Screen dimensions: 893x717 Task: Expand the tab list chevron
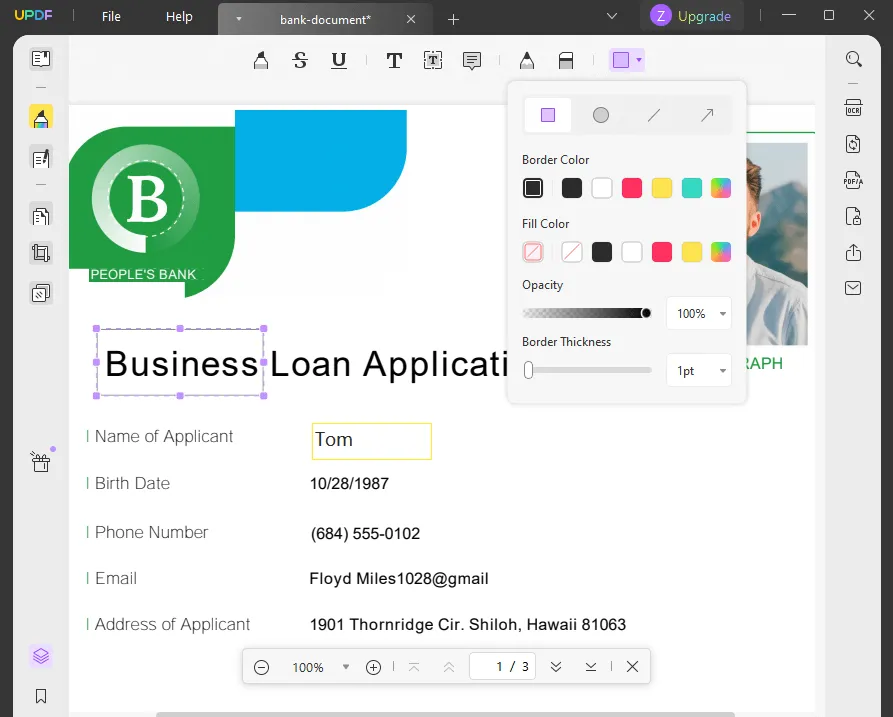[612, 16]
